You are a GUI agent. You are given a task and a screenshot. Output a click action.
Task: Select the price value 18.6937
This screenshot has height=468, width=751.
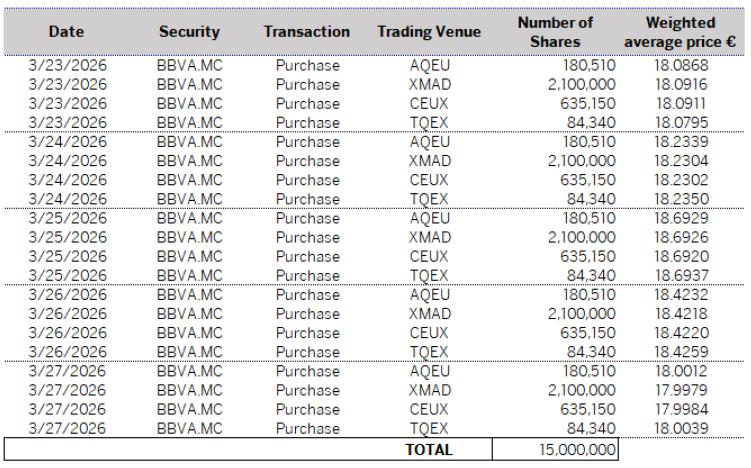(x=680, y=275)
